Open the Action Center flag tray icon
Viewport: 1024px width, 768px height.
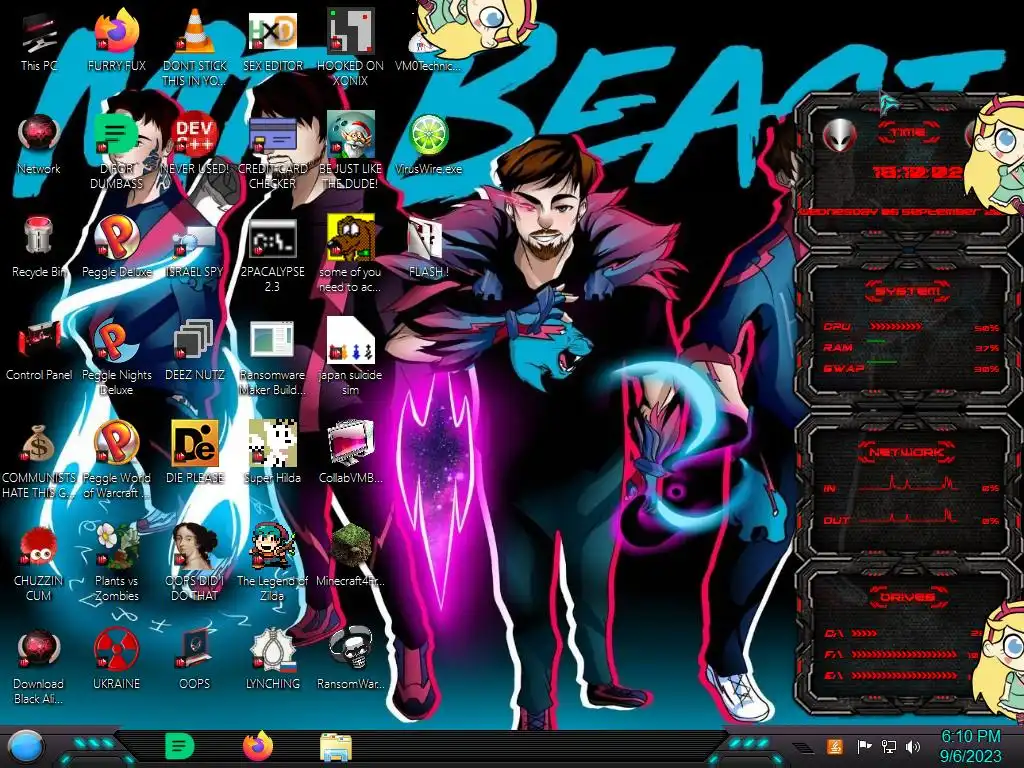click(865, 746)
